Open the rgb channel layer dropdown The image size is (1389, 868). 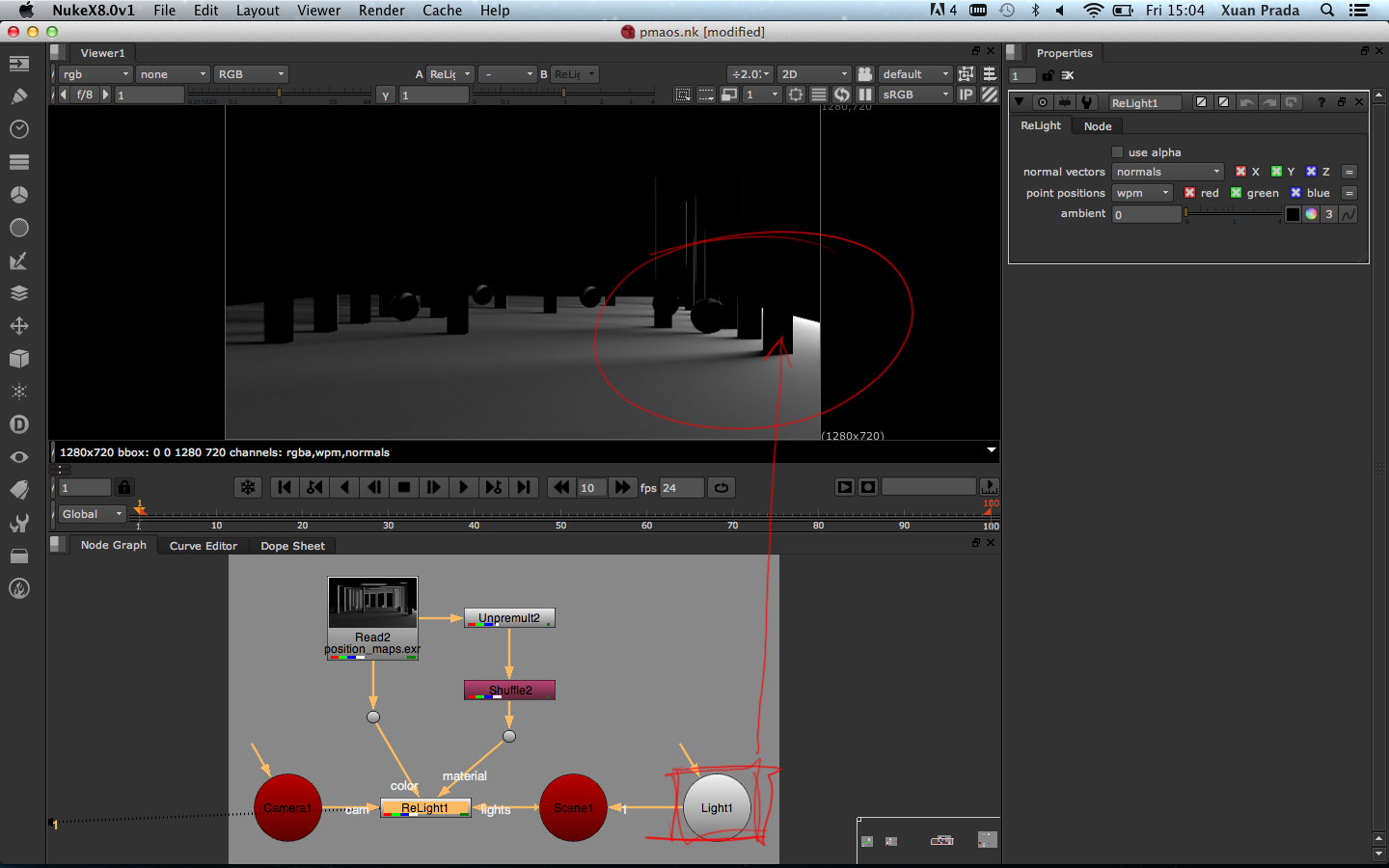click(95, 74)
